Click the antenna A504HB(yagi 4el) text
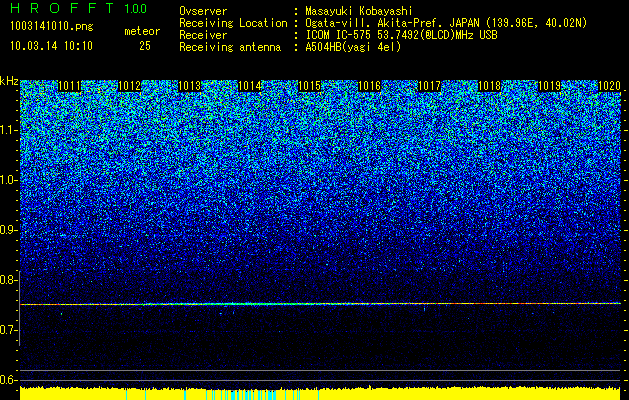 (353, 47)
